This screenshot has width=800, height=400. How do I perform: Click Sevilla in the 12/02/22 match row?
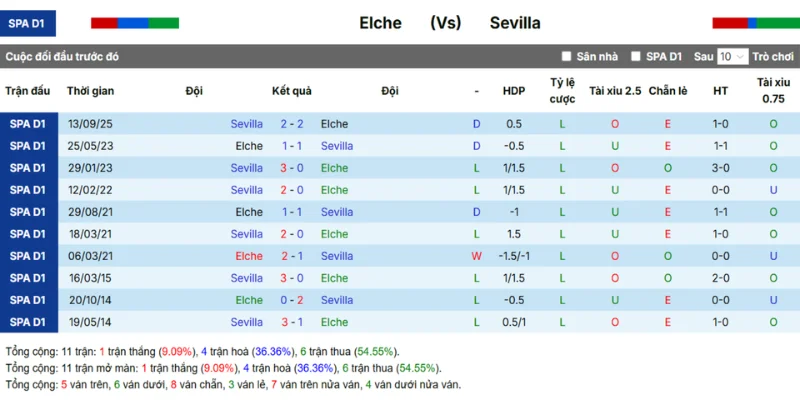[246, 190]
